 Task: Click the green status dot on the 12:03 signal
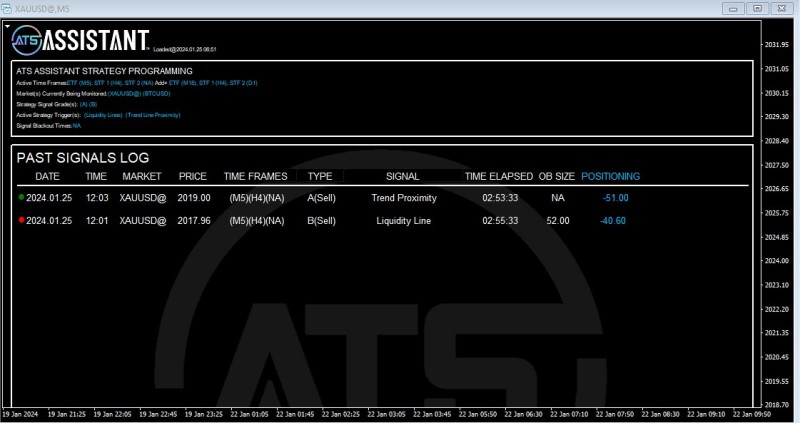pyautogui.click(x=21, y=197)
